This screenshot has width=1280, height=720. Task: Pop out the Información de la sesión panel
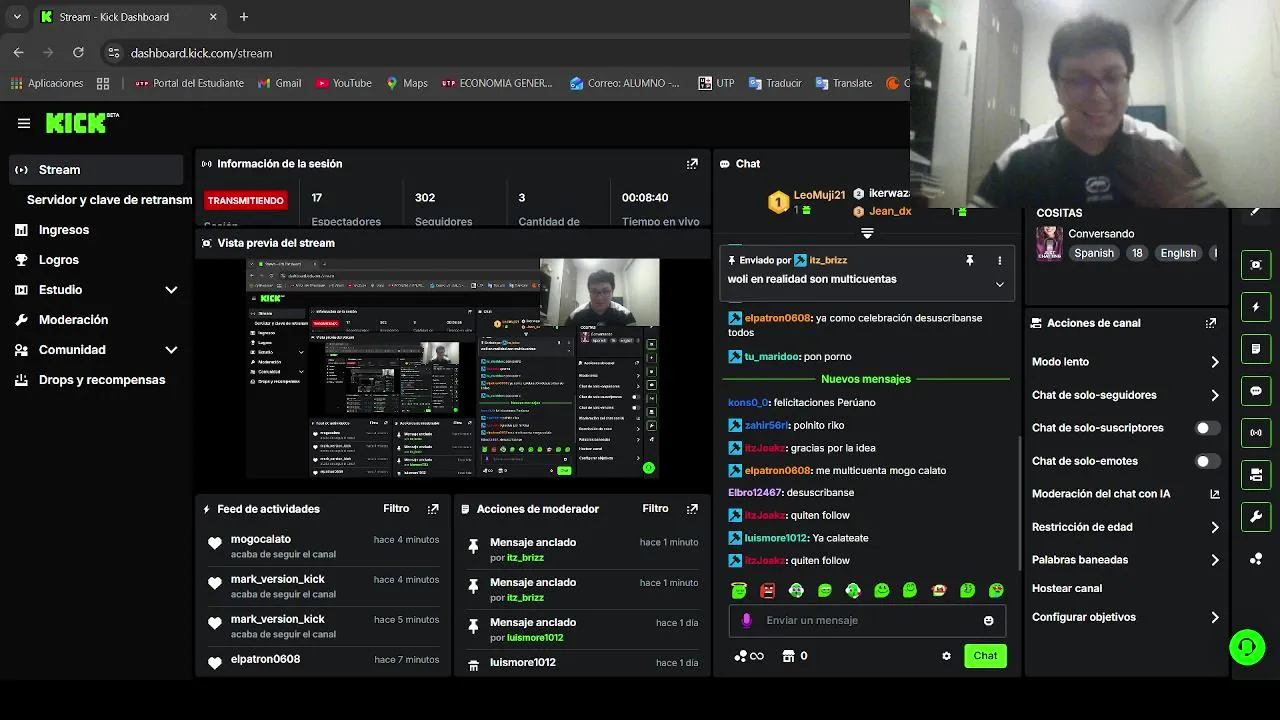(692, 164)
